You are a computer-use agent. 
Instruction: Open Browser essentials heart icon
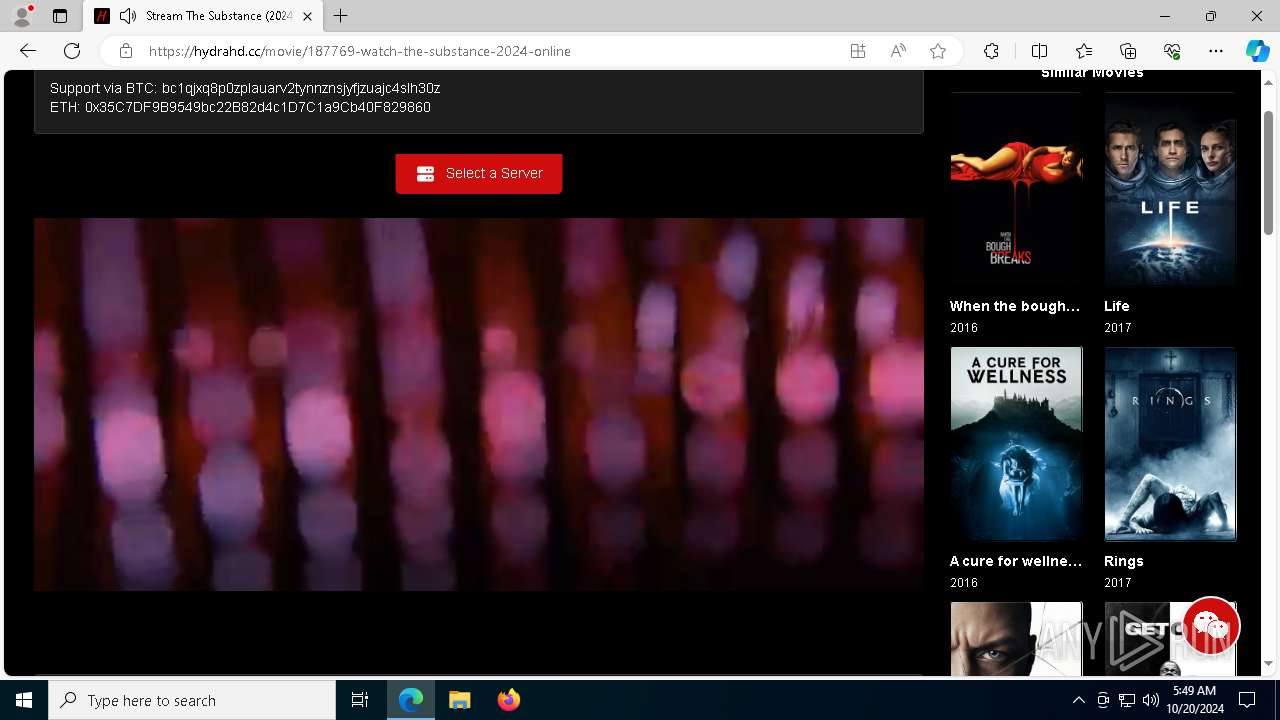1172,51
